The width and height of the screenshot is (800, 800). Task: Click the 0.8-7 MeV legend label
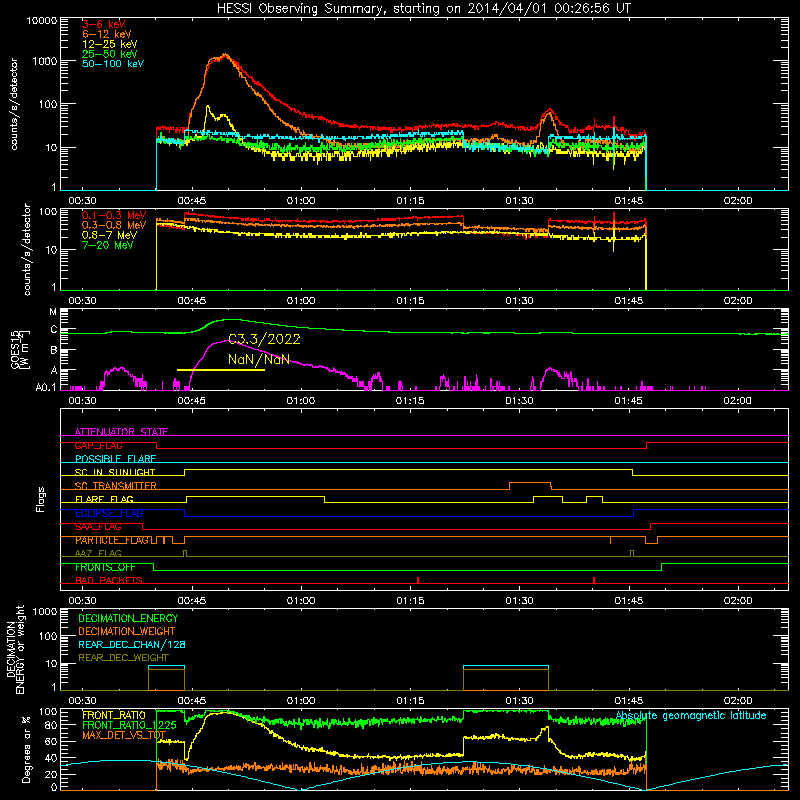(x=109, y=235)
